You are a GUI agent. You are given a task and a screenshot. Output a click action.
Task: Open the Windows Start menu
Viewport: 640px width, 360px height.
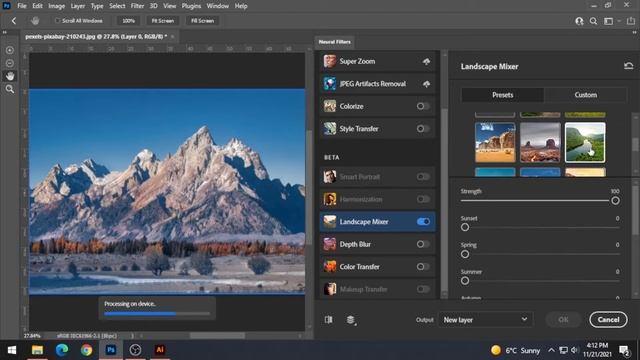12,350
